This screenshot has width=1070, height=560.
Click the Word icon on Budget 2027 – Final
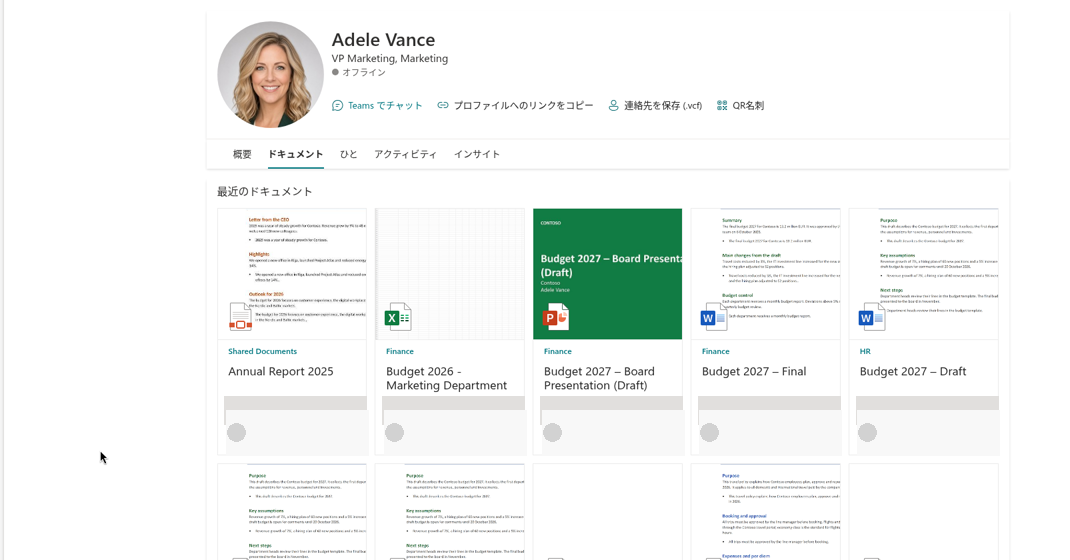(713, 317)
